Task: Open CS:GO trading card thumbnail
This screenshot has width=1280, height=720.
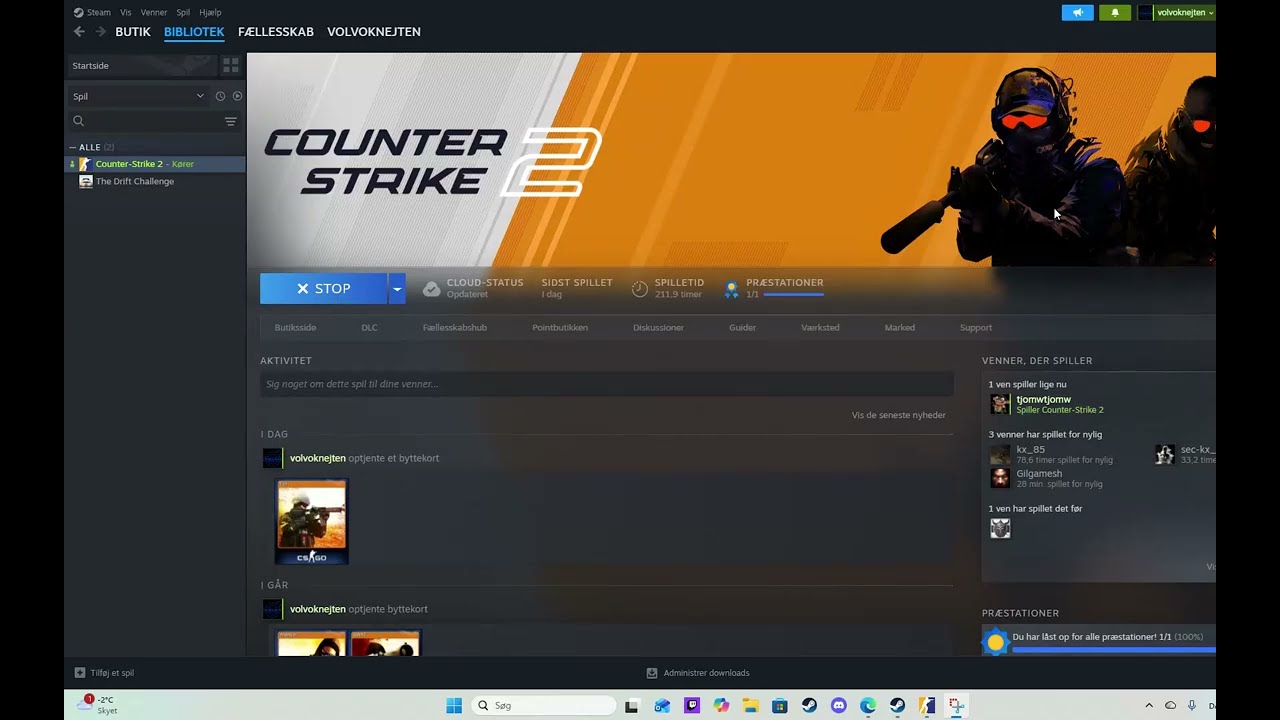Action: pyautogui.click(x=311, y=522)
